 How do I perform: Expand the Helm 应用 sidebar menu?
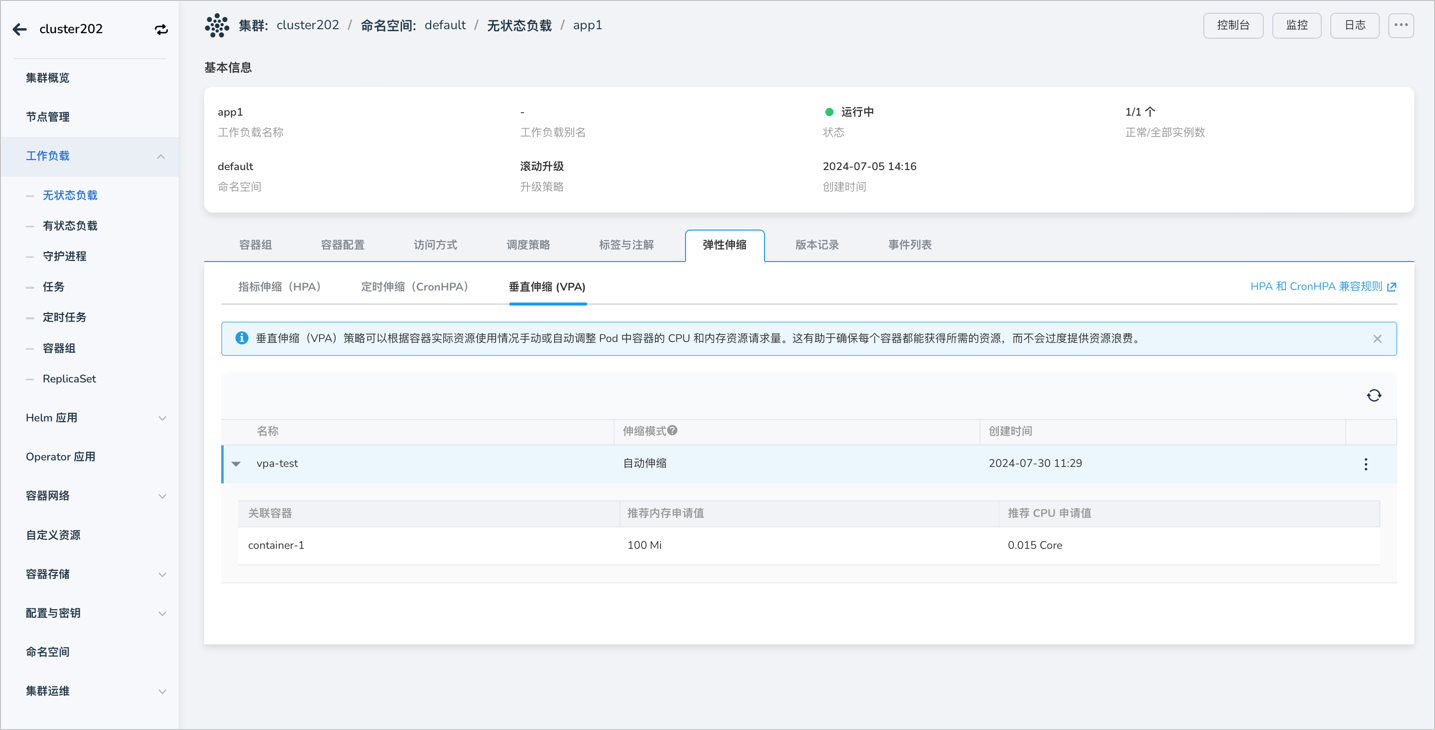click(x=162, y=419)
